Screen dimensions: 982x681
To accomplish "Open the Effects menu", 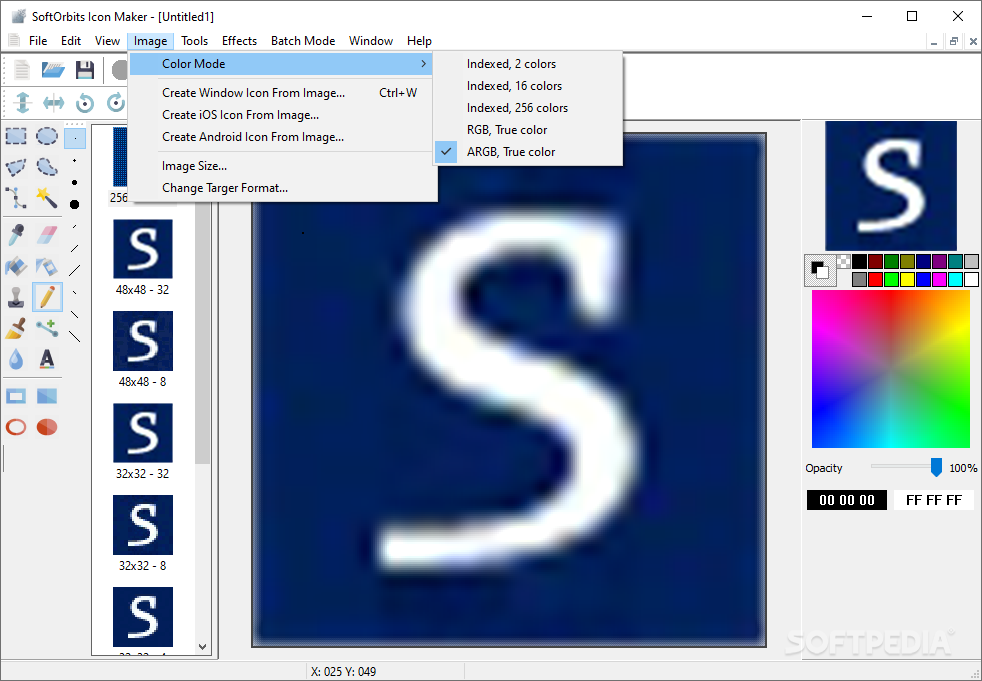I will click(239, 41).
